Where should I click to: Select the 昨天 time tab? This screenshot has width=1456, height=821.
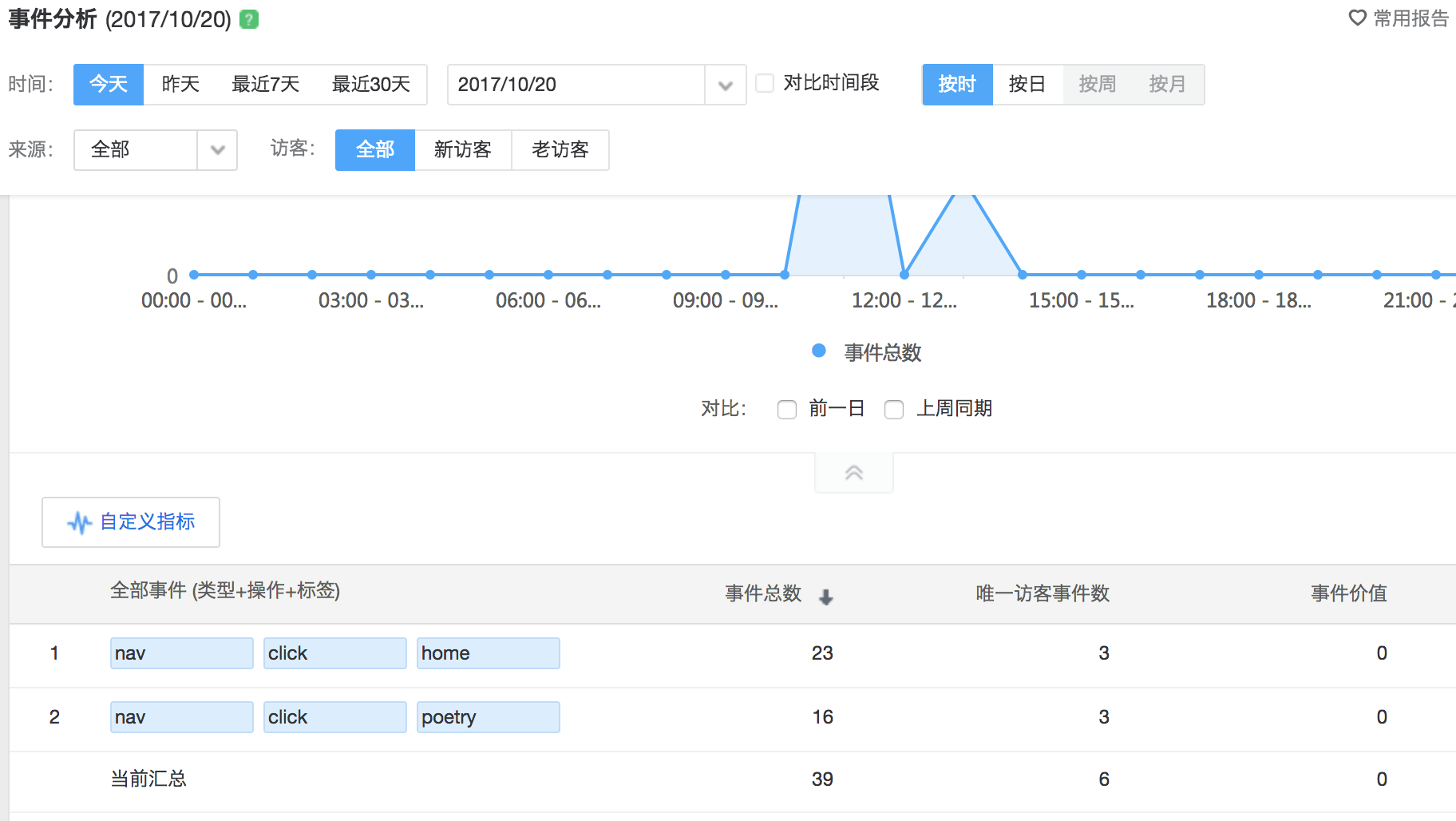(x=180, y=85)
